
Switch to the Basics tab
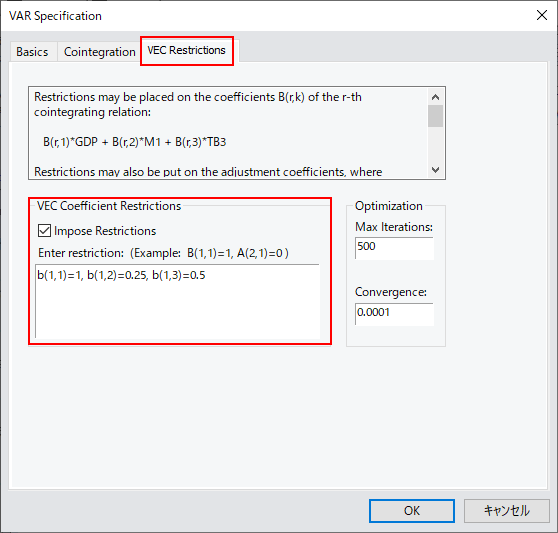33,52
